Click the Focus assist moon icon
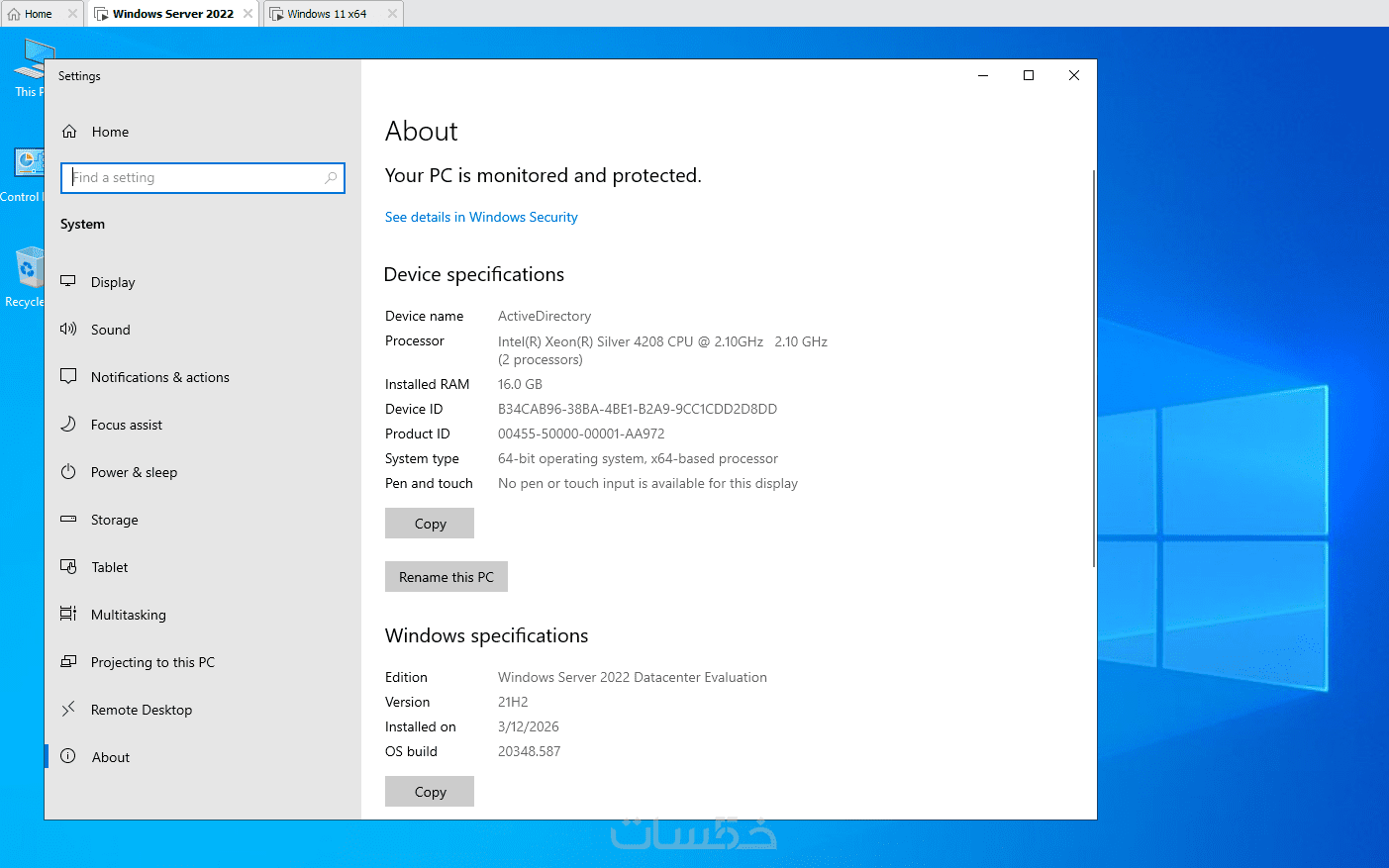Image resolution: width=1389 pixels, height=868 pixels. point(68,424)
